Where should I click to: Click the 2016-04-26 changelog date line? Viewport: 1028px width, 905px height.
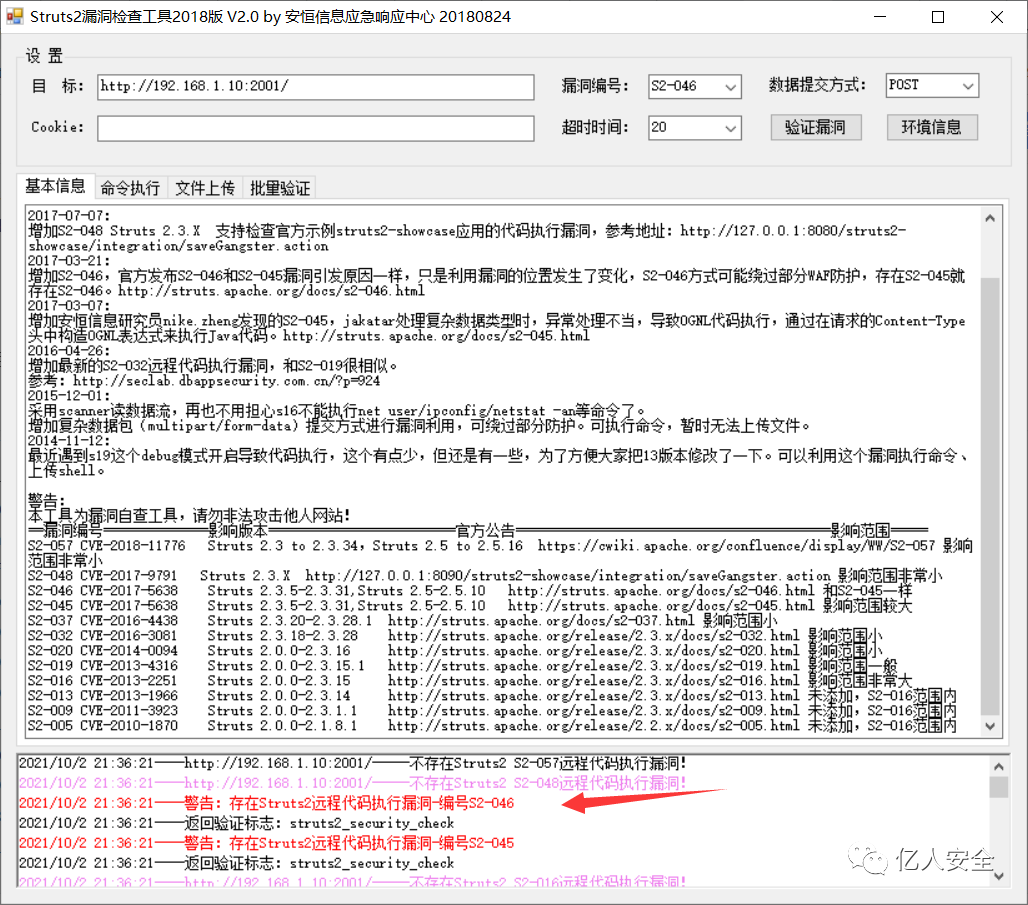[69, 351]
